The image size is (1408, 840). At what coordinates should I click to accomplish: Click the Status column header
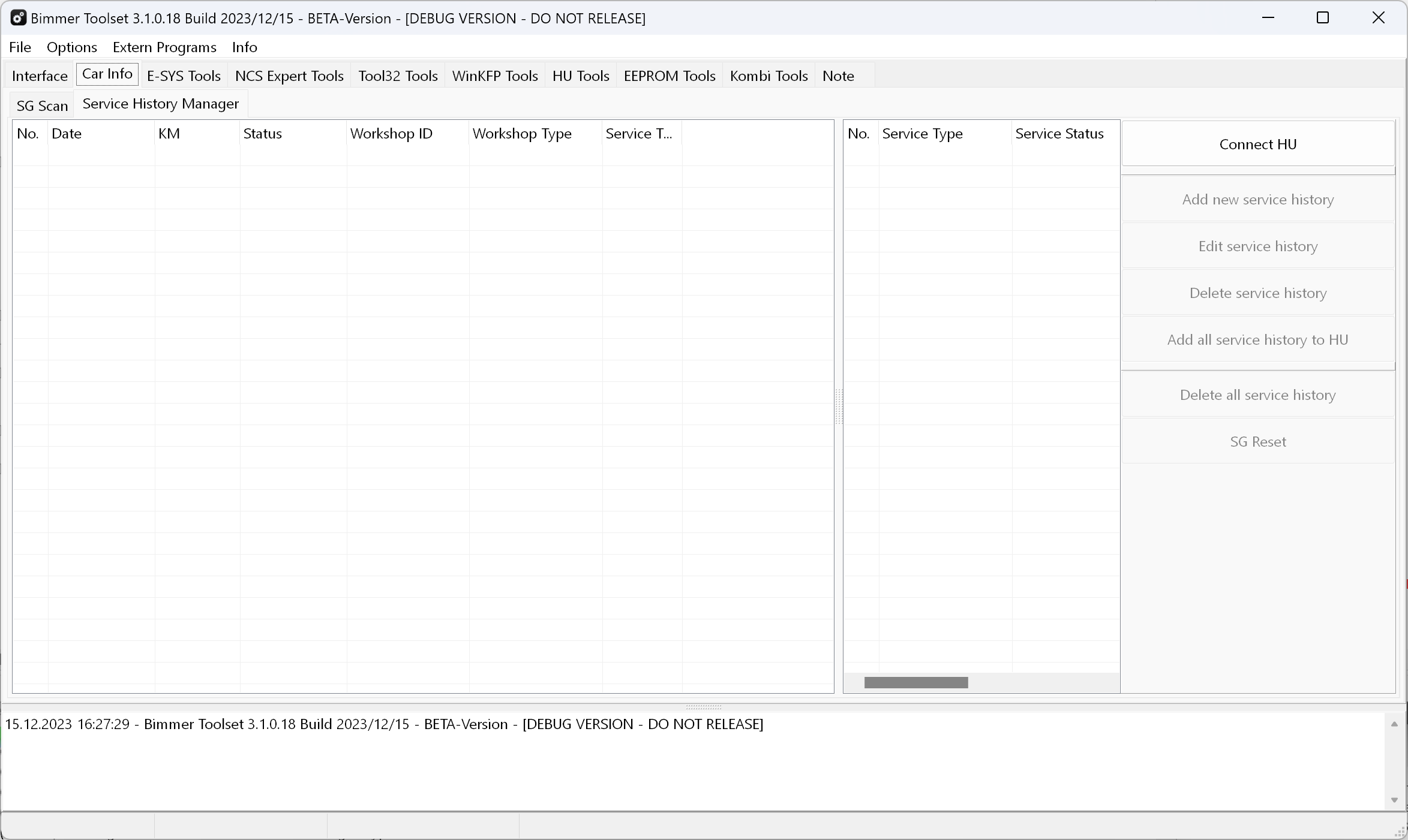click(293, 134)
